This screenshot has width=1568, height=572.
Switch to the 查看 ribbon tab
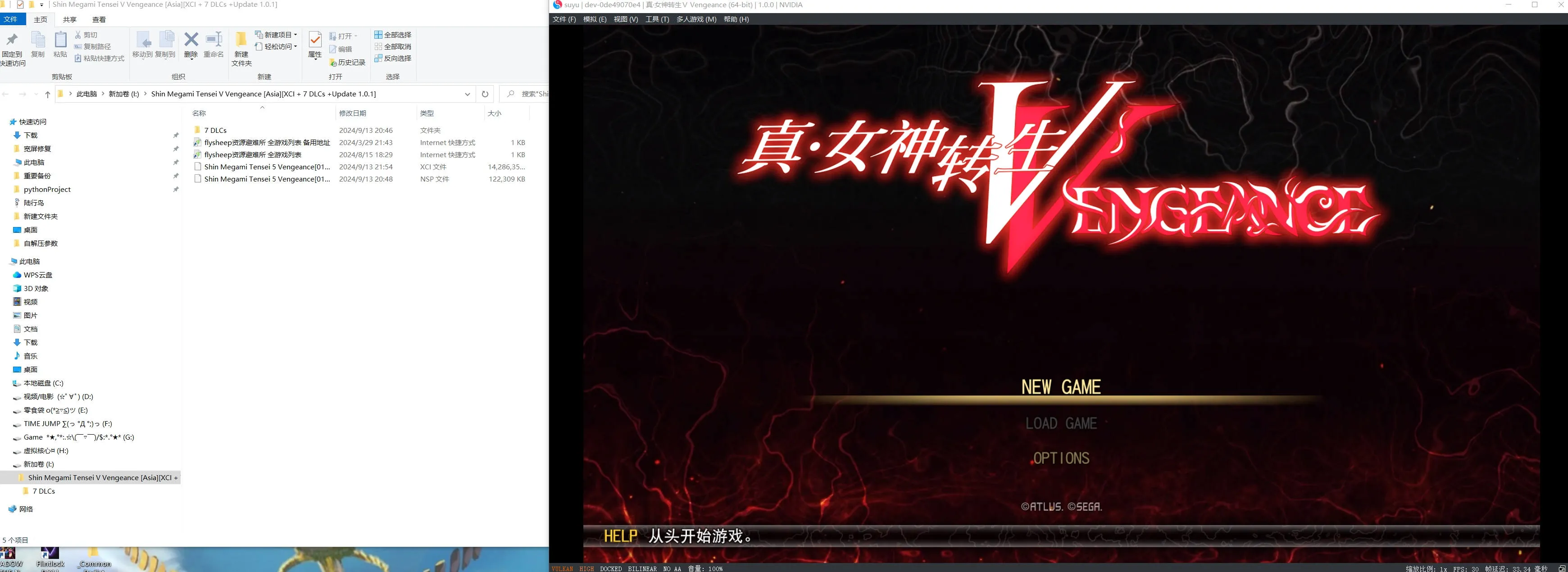point(99,19)
